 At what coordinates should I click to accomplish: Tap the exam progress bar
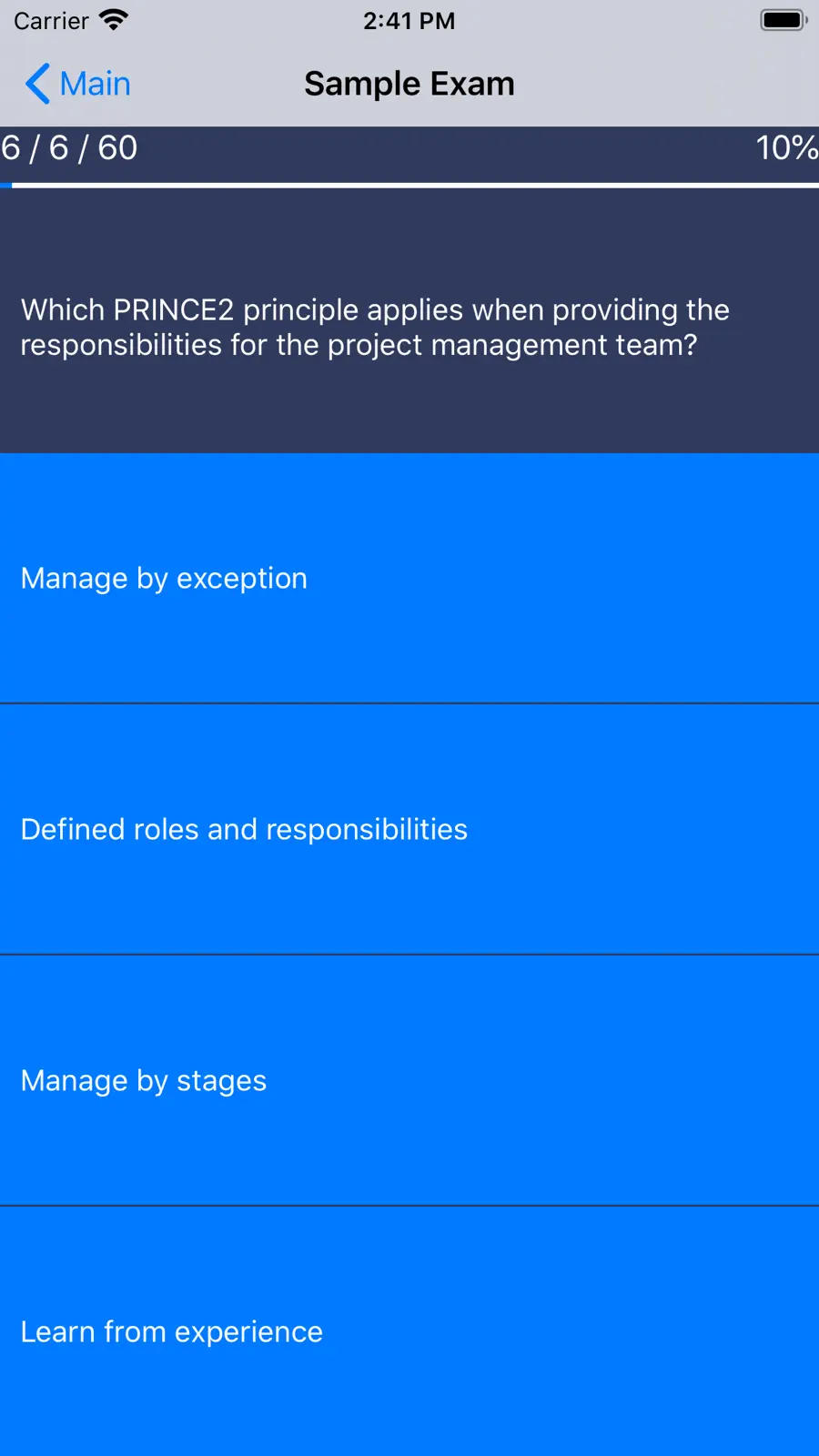point(409,186)
